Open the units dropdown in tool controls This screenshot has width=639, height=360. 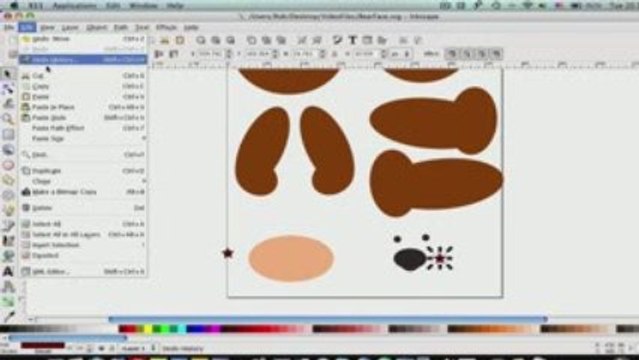coord(399,54)
